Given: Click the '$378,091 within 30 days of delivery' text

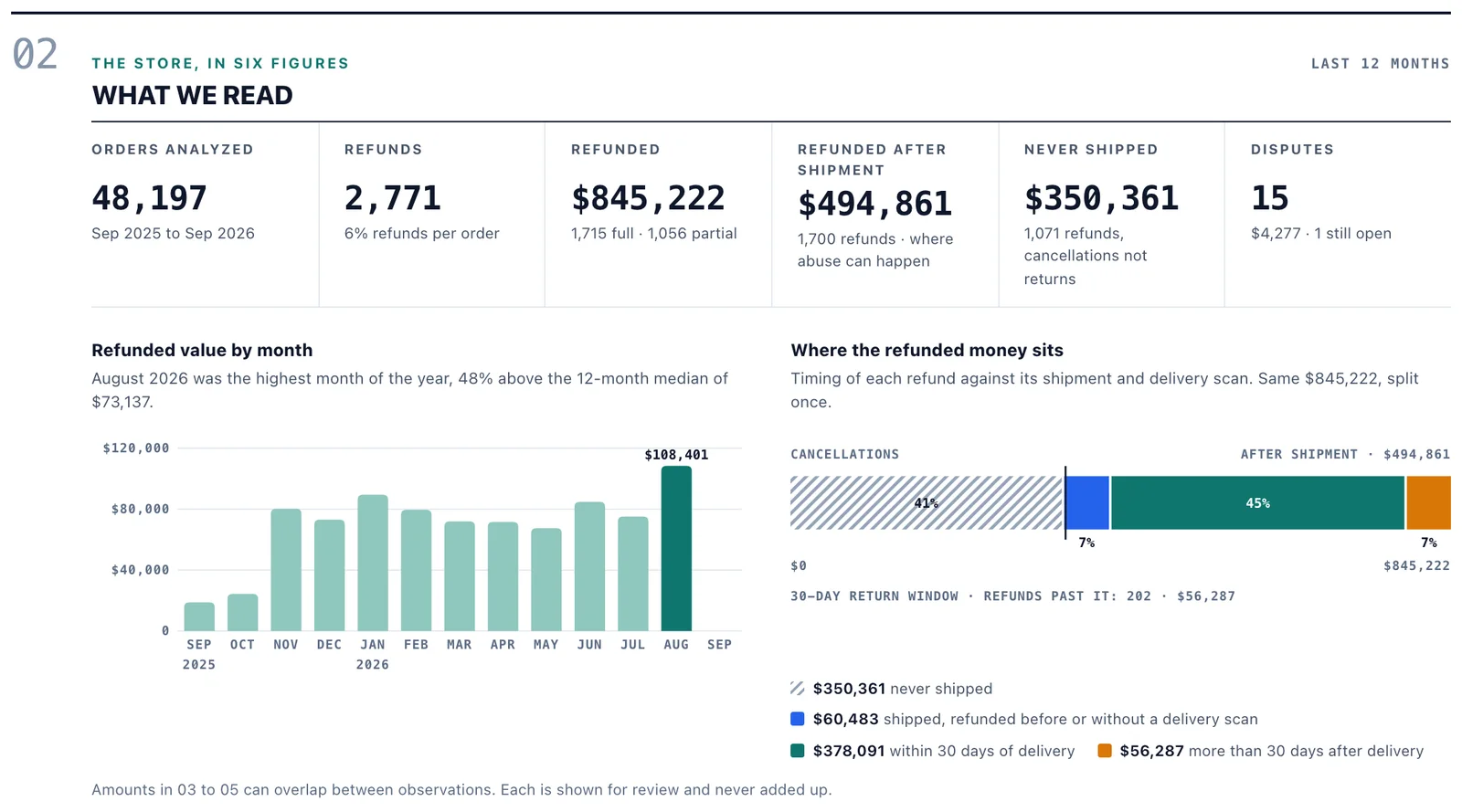Looking at the screenshot, I should click(944, 751).
